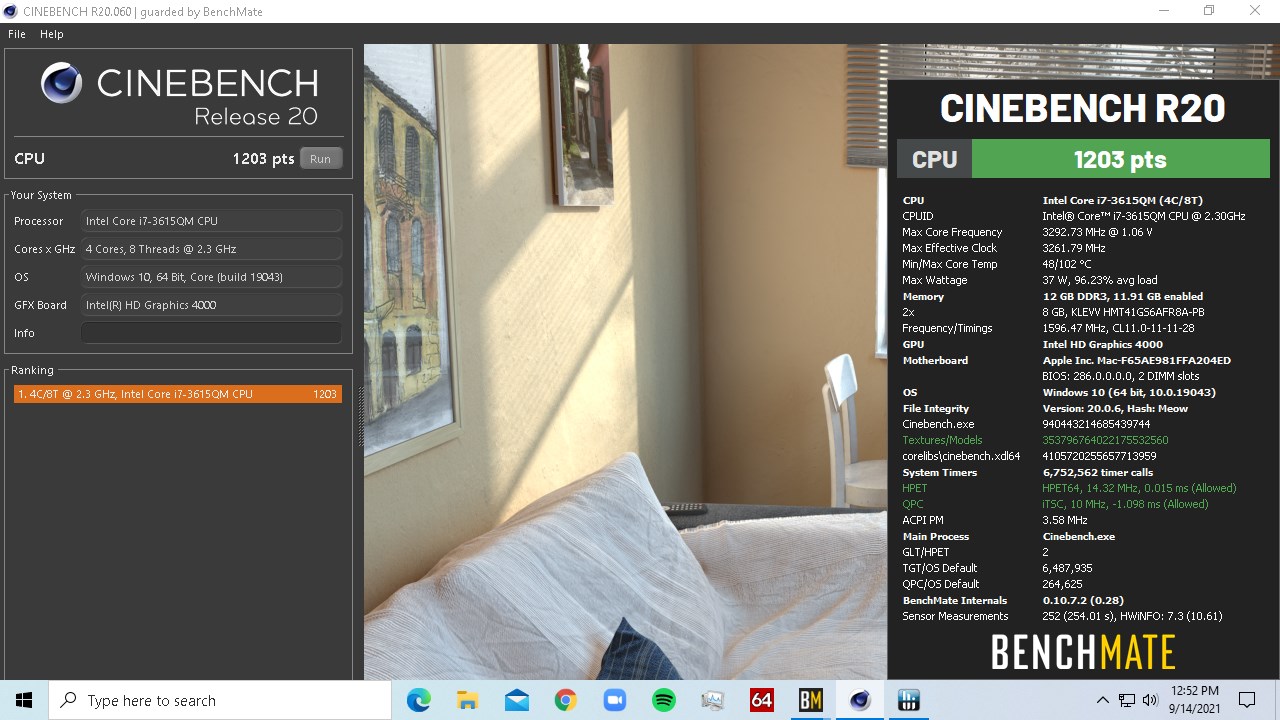Click the Cinebench logo sphere icon
The width and height of the screenshot is (1280, 720).
tap(61, 83)
